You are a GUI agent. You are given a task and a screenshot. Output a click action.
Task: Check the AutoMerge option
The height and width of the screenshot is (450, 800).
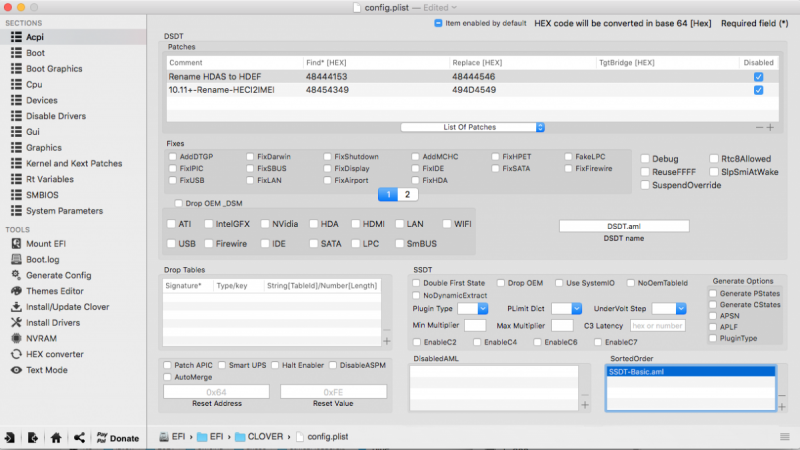pyautogui.click(x=167, y=377)
